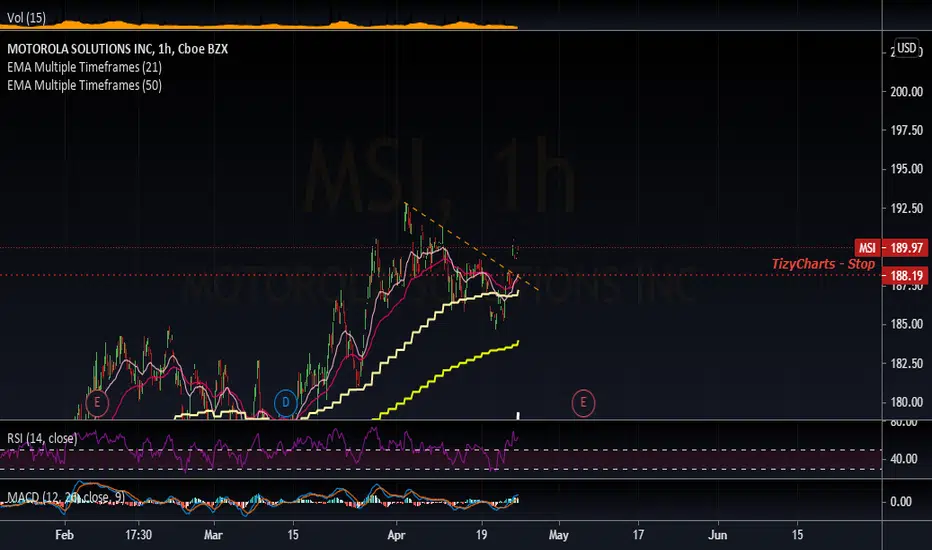932x550 pixels.
Task: Click the Mar label on time axis
Action: click(213, 535)
